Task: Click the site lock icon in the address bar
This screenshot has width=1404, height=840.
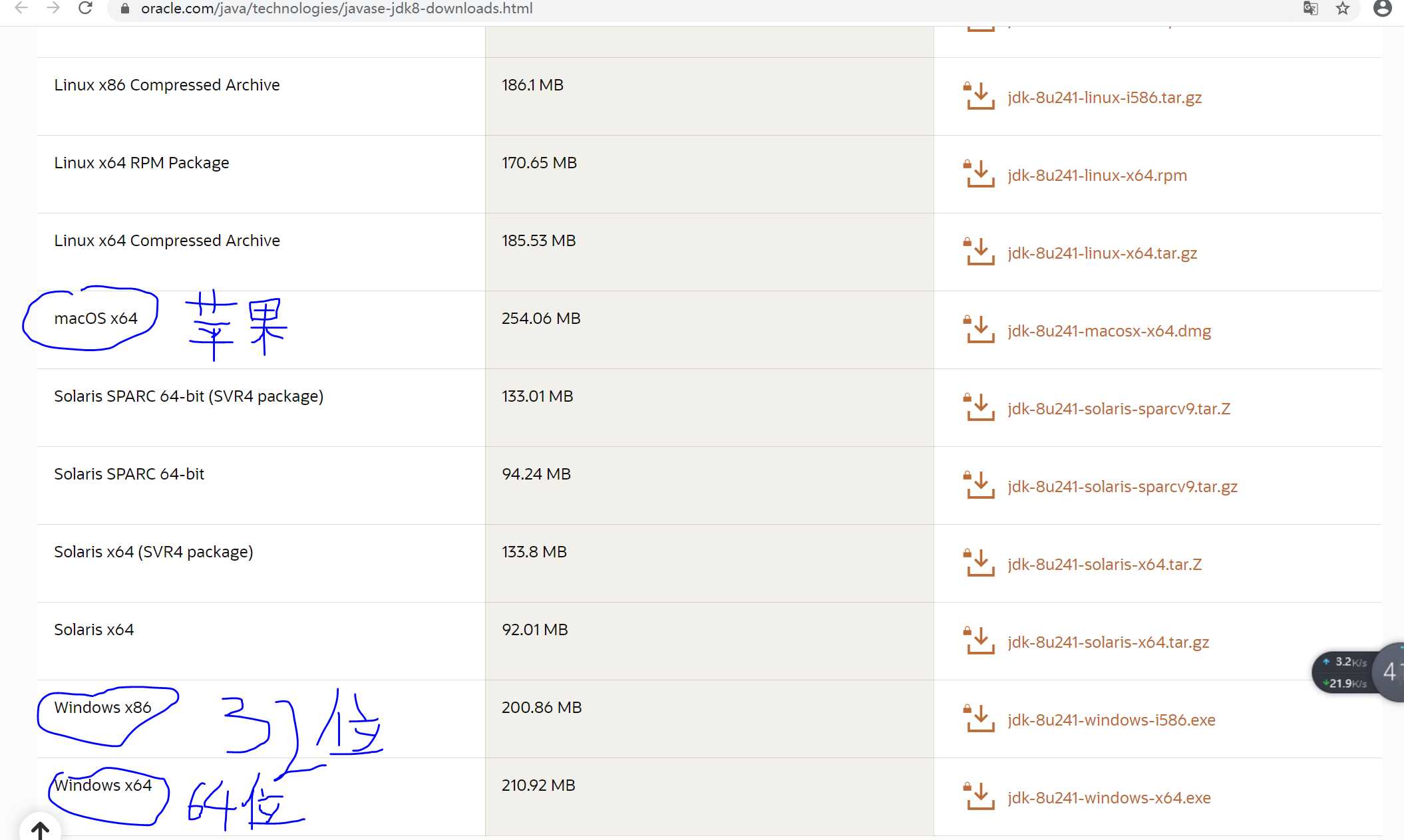Action: click(x=124, y=9)
